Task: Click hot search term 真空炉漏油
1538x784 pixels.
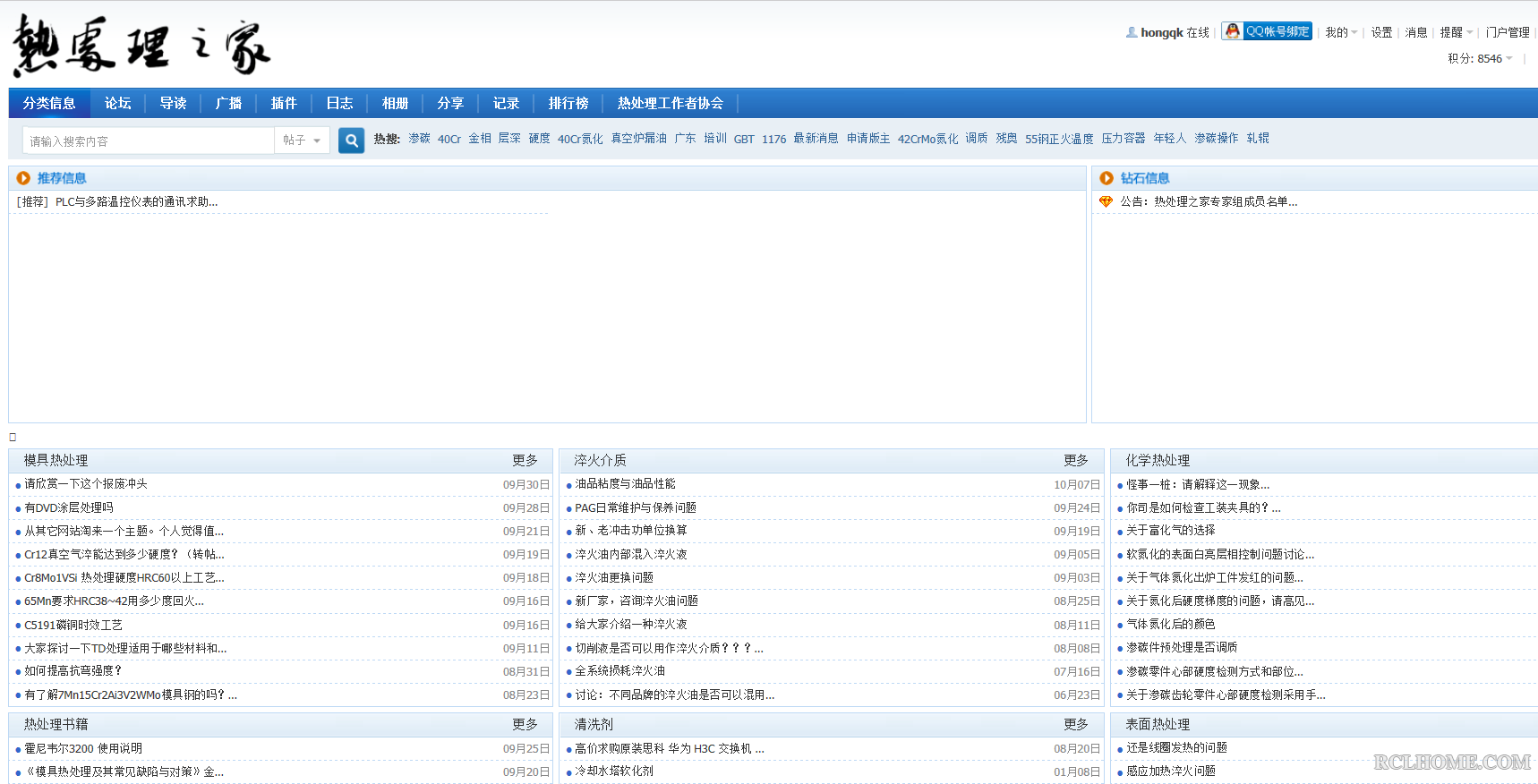Action: coord(639,139)
